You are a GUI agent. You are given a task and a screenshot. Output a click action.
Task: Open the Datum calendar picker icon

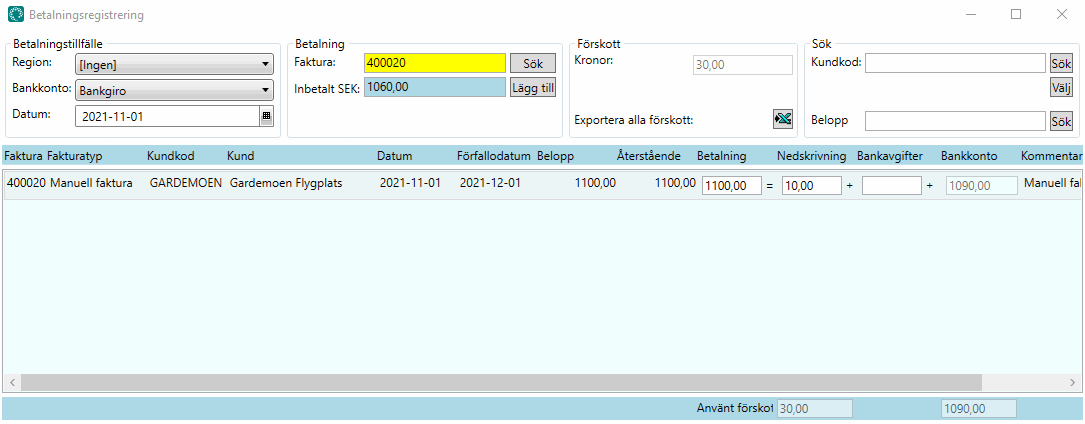click(x=266, y=116)
